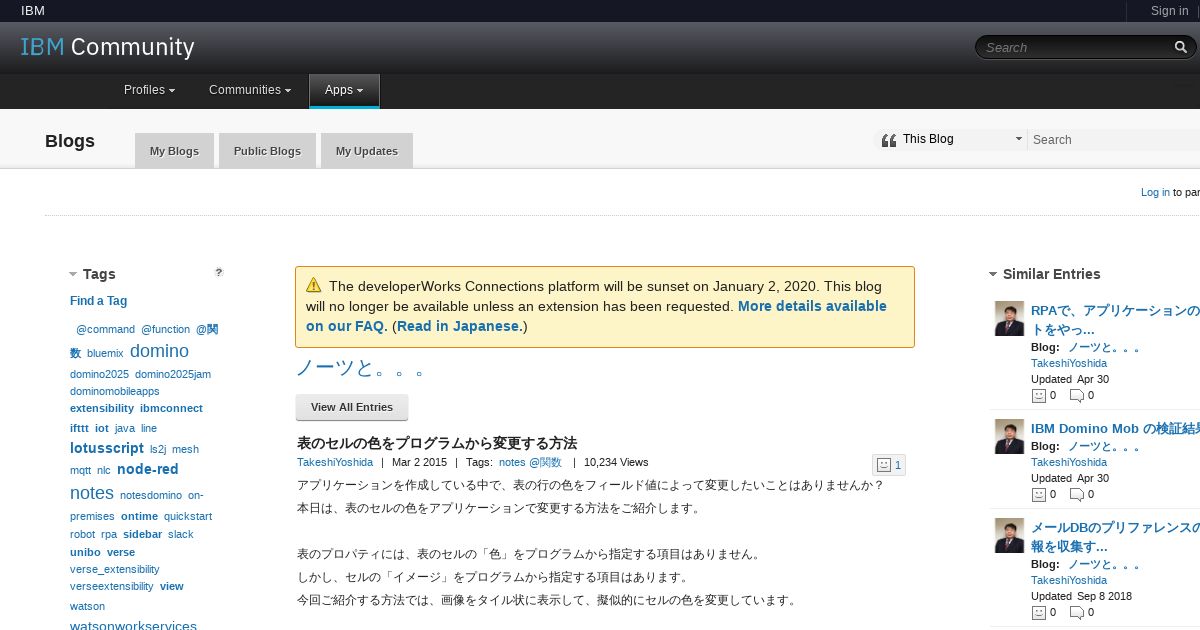Open the IBM Community logo link
Image resolution: width=1200 pixels, height=630 pixels.
107,47
